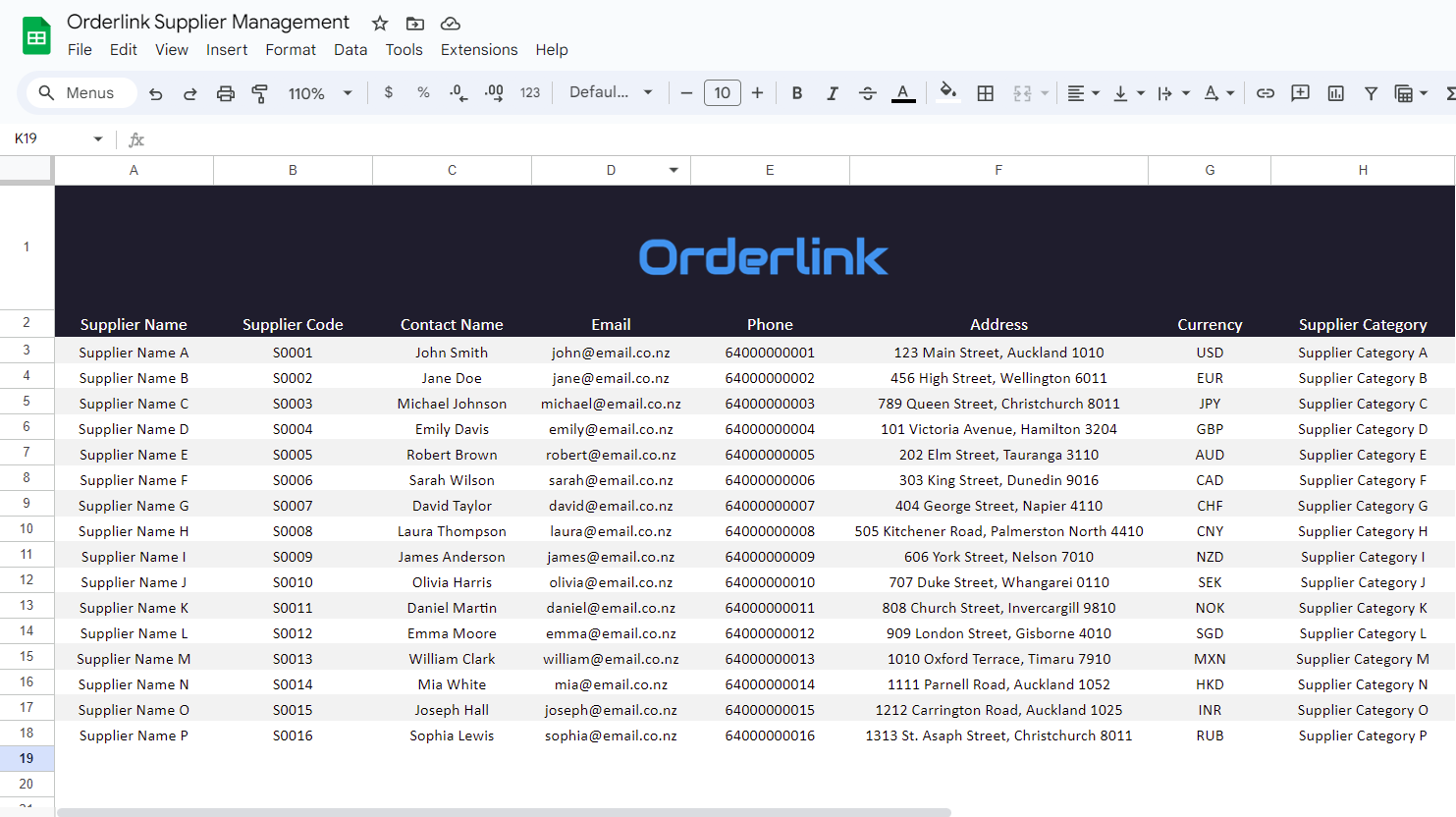Click the move to folder icon
Screen dimensions: 1456x817
point(415,23)
